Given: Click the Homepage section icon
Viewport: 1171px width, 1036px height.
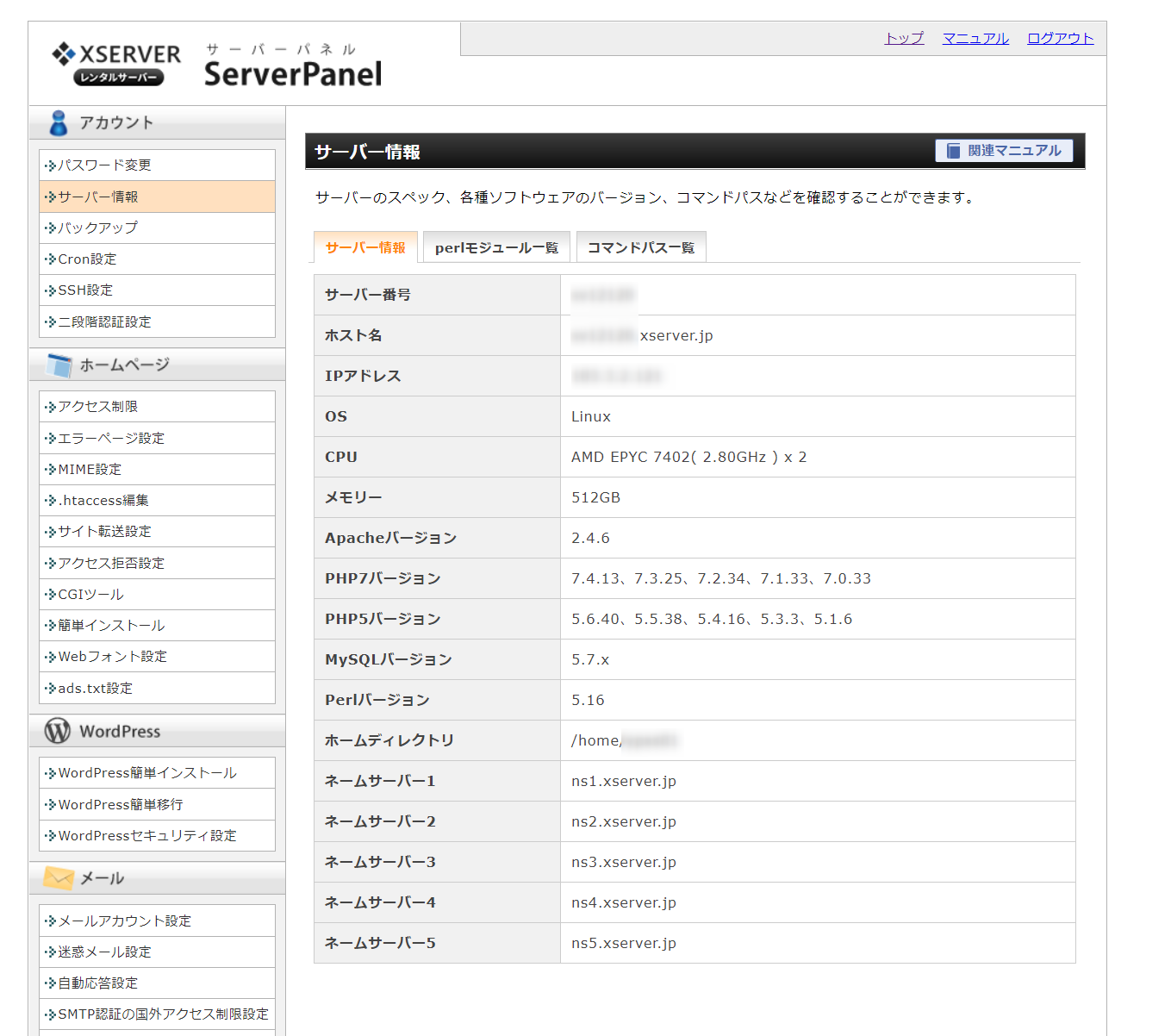Looking at the screenshot, I should 59,365.
